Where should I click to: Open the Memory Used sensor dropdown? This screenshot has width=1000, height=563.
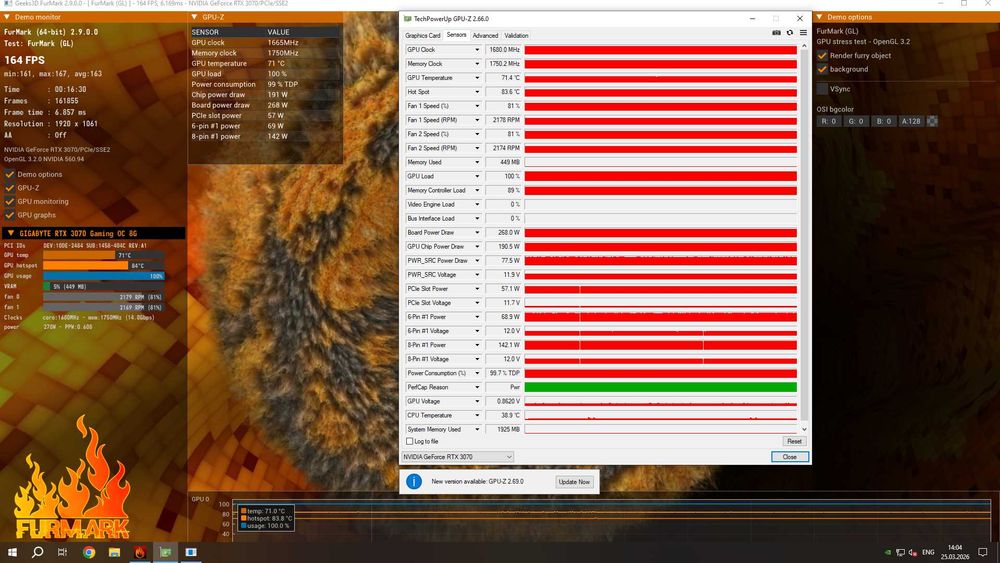click(476, 162)
